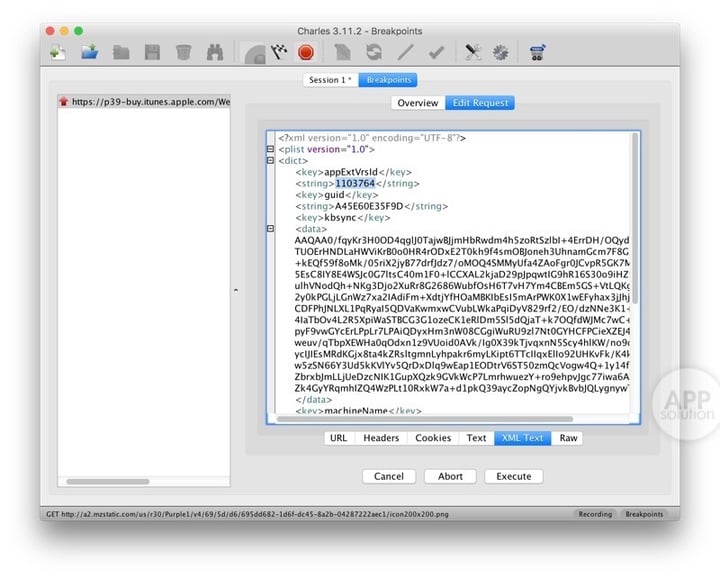Collapse the data XML node

pyautogui.click(x=270, y=228)
